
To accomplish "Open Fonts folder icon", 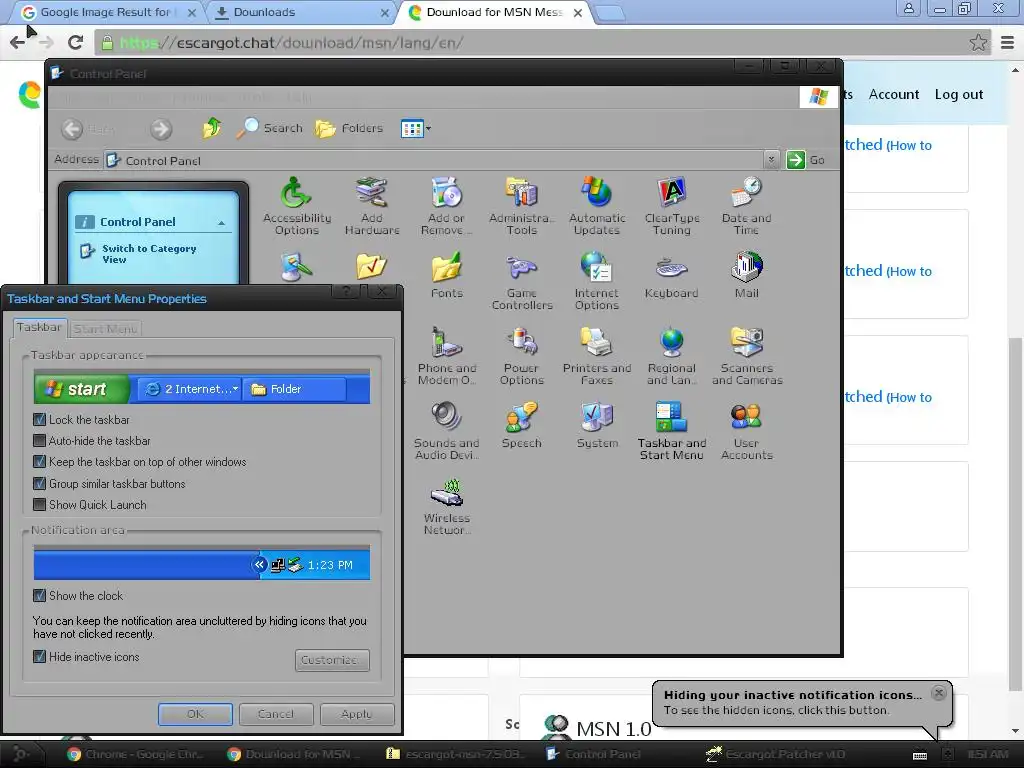I will tap(447, 275).
